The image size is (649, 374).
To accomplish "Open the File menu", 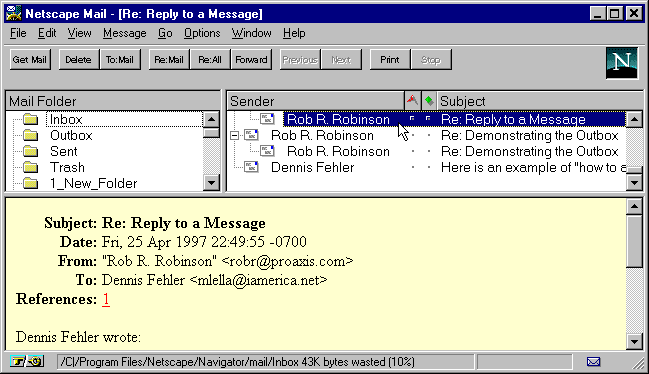I will 18,33.
